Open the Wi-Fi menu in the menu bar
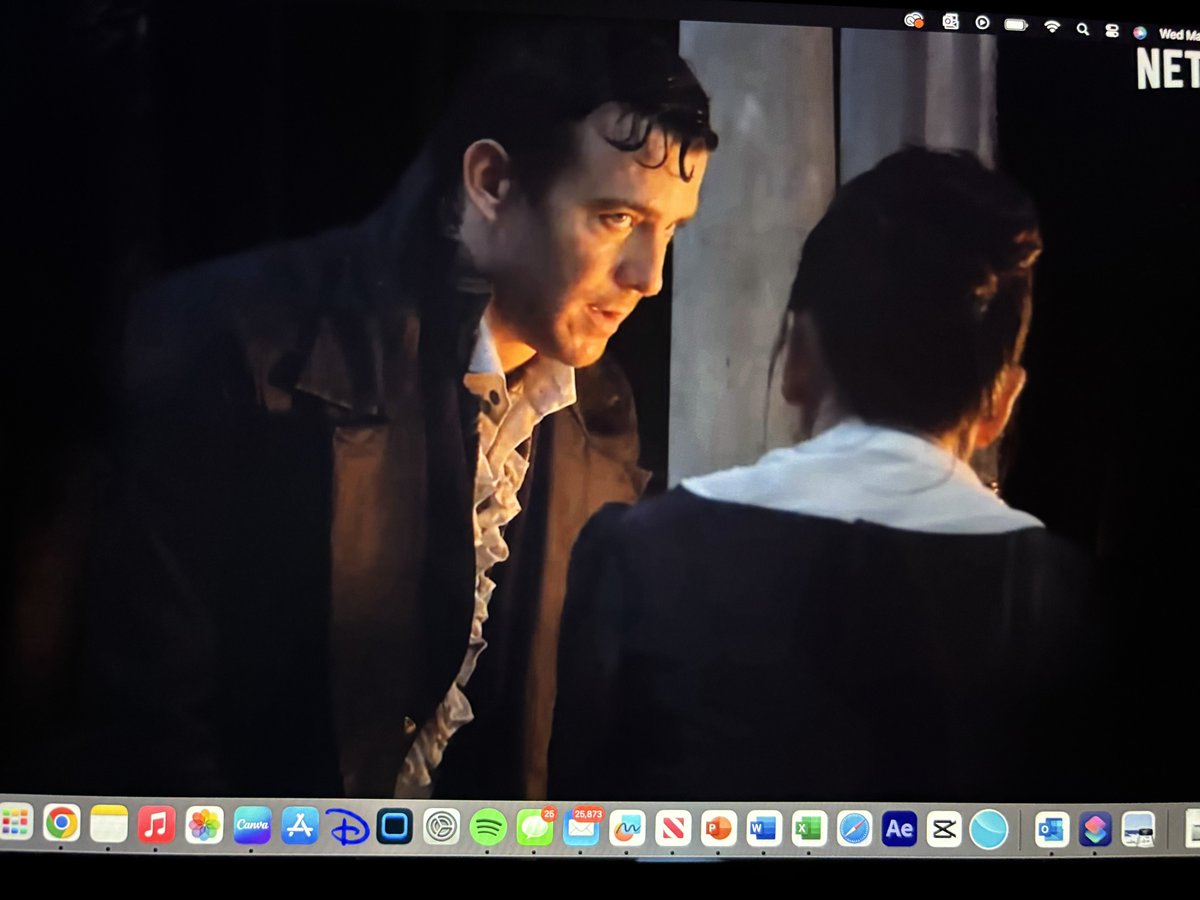 click(1052, 26)
